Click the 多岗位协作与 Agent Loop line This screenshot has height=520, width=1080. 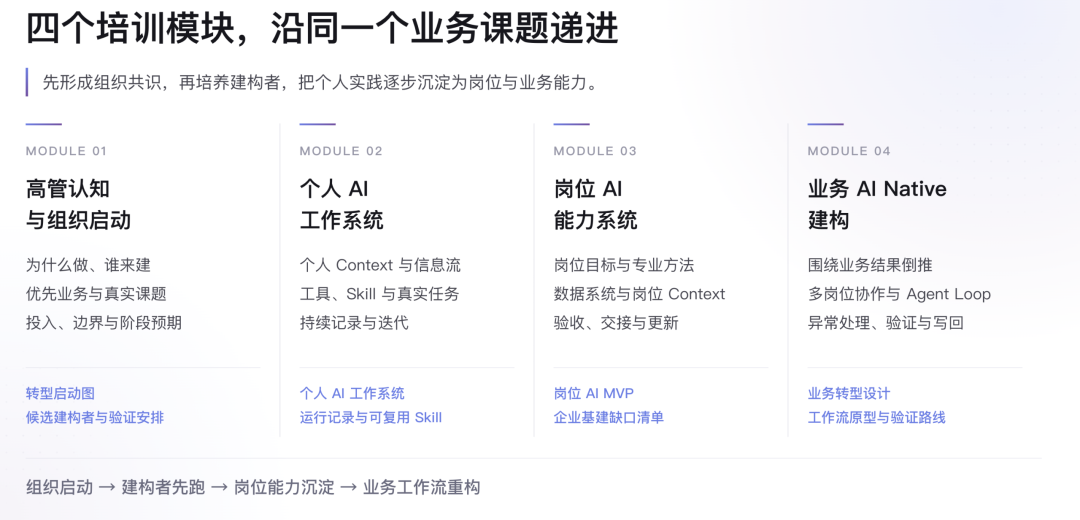click(x=899, y=294)
